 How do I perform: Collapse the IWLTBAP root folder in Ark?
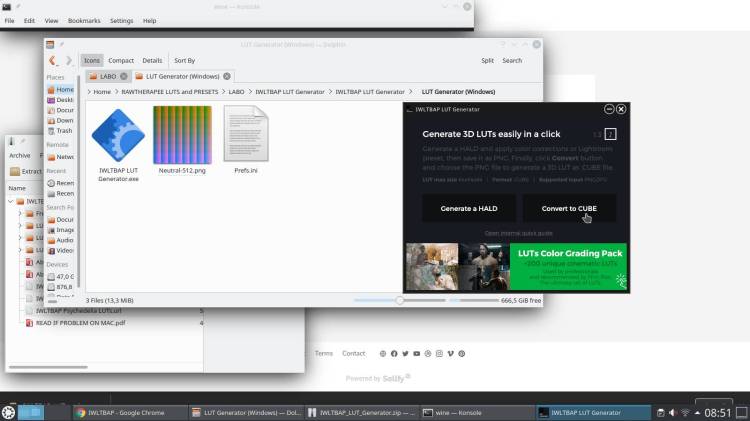point(11,201)
